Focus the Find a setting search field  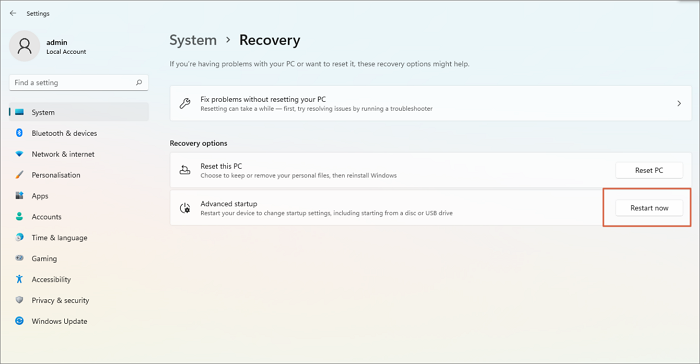pyautogui.click(x=79, y=83)
